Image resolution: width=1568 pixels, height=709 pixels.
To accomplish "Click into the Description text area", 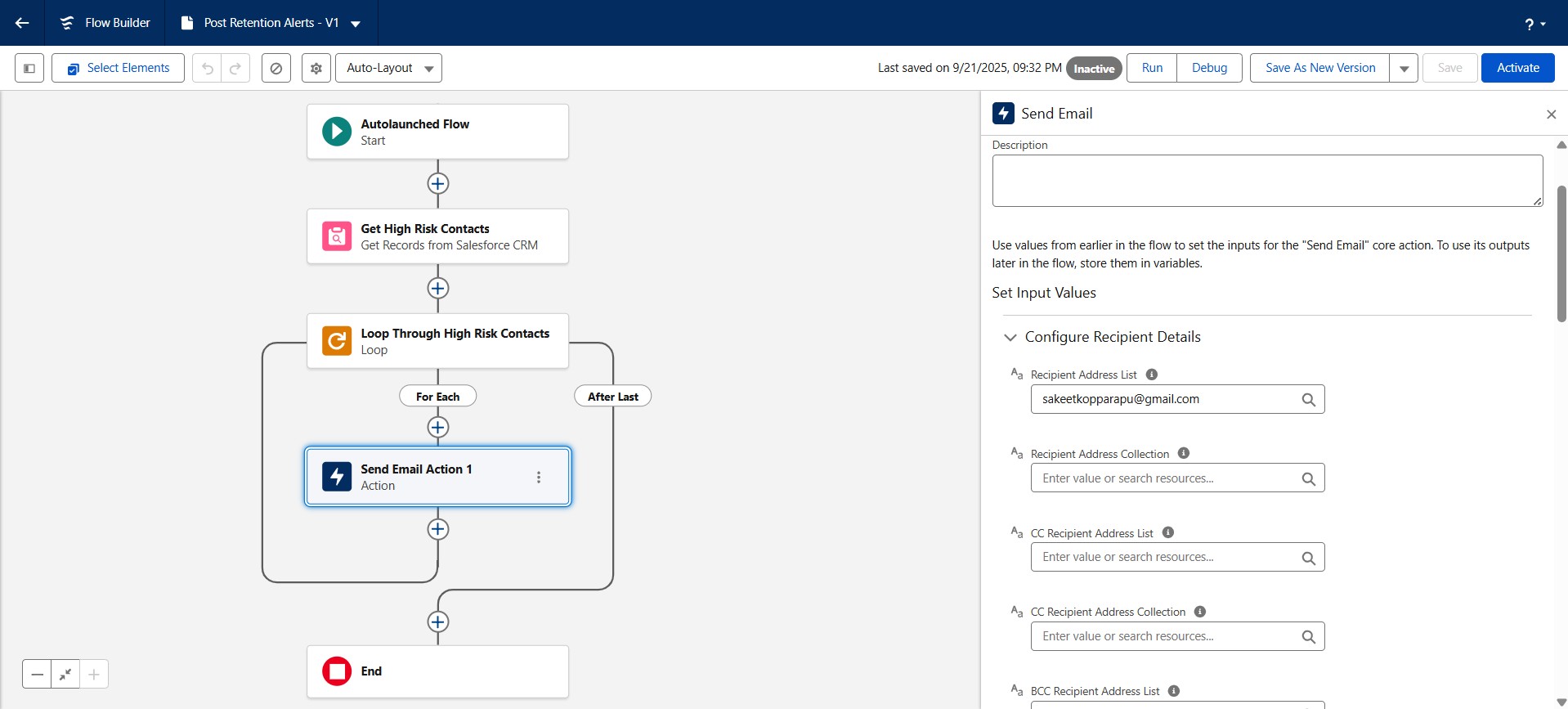I will pyautogui.click(x=1267, y=181).
